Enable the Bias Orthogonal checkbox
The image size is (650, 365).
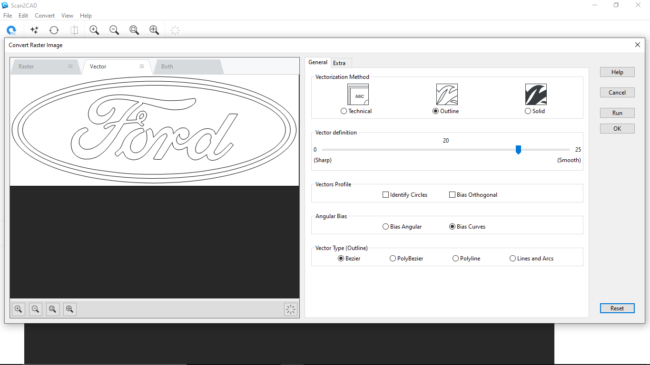point(452,195)
